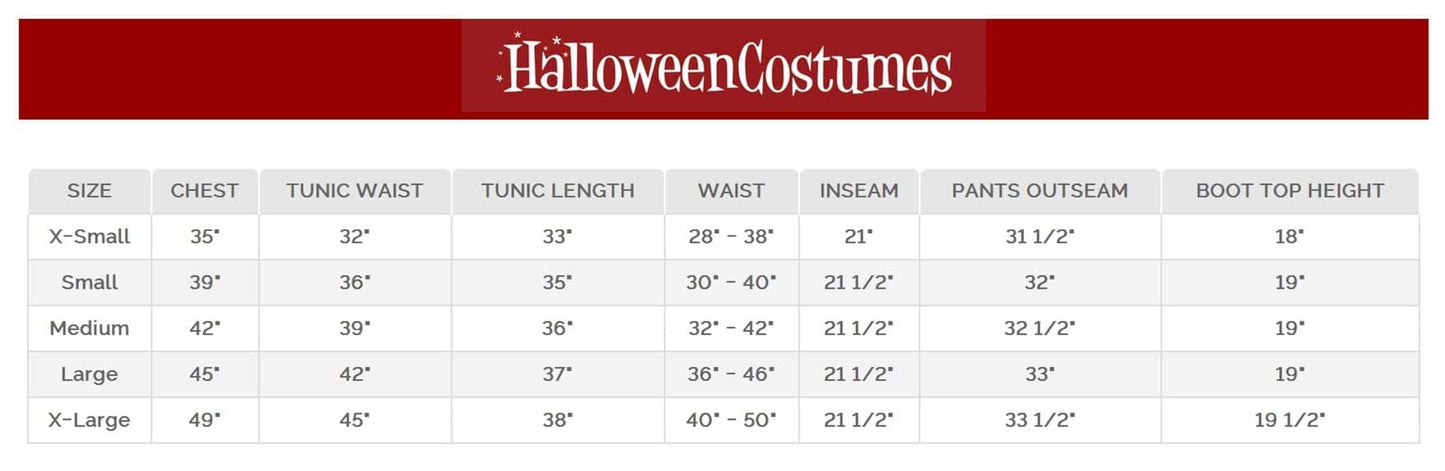The image size is (1445, 471).
Task: Select the Large tunic length 37"
Action: click(557, 374)
